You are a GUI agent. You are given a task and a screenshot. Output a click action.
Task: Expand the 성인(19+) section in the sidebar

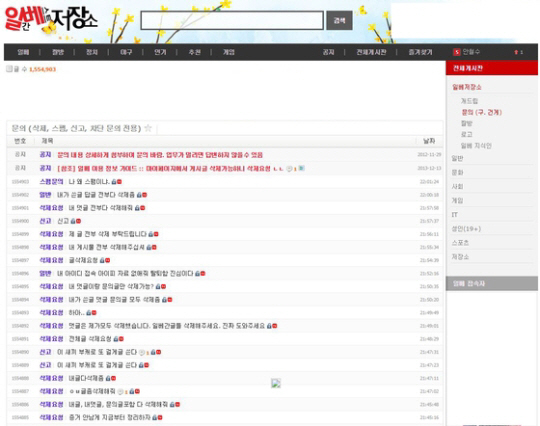point(466,229)
